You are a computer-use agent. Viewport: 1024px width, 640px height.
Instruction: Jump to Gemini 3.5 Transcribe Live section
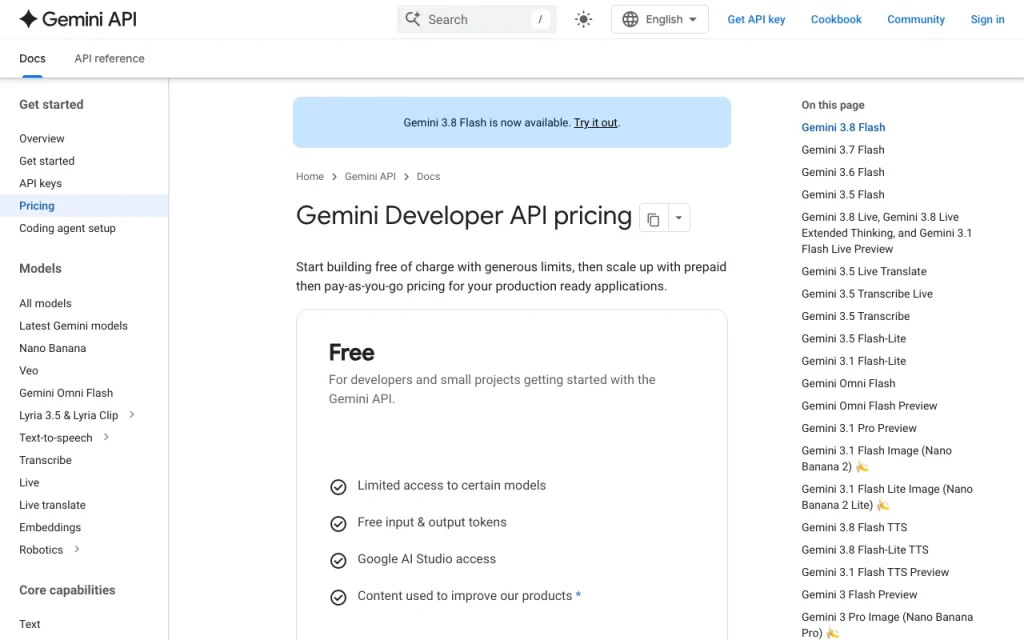point(867,293)
